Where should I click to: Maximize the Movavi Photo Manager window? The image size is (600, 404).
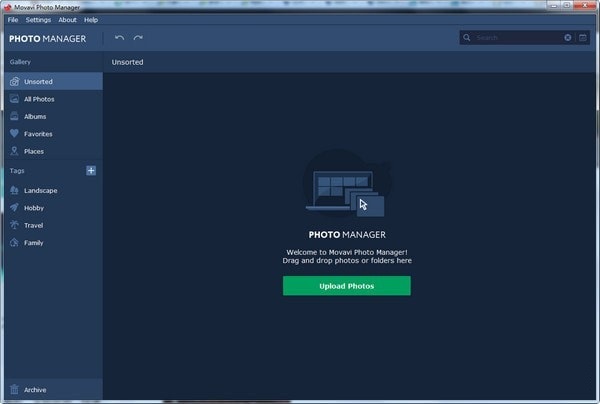click(x=567, y=5)
